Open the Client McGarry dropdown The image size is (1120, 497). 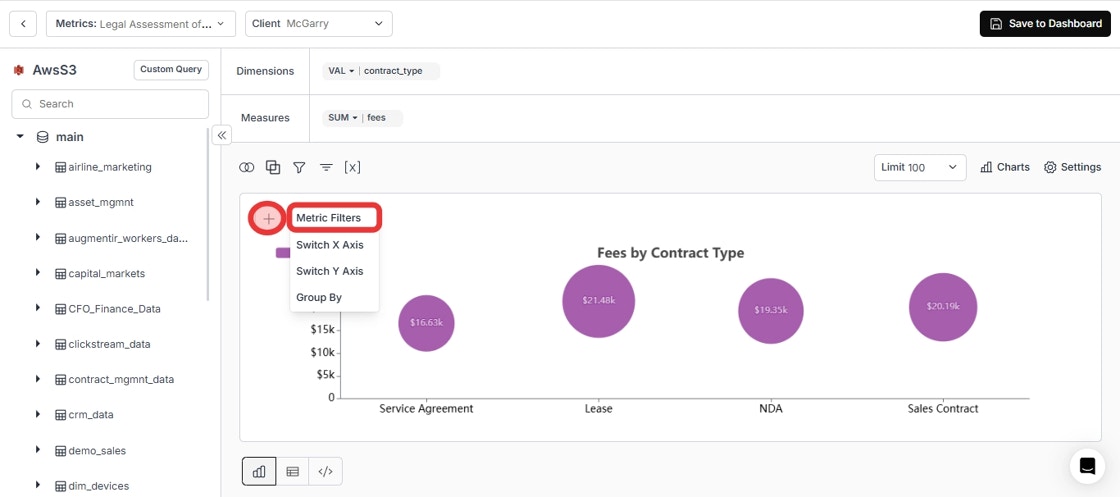click(x=319, y=24)
